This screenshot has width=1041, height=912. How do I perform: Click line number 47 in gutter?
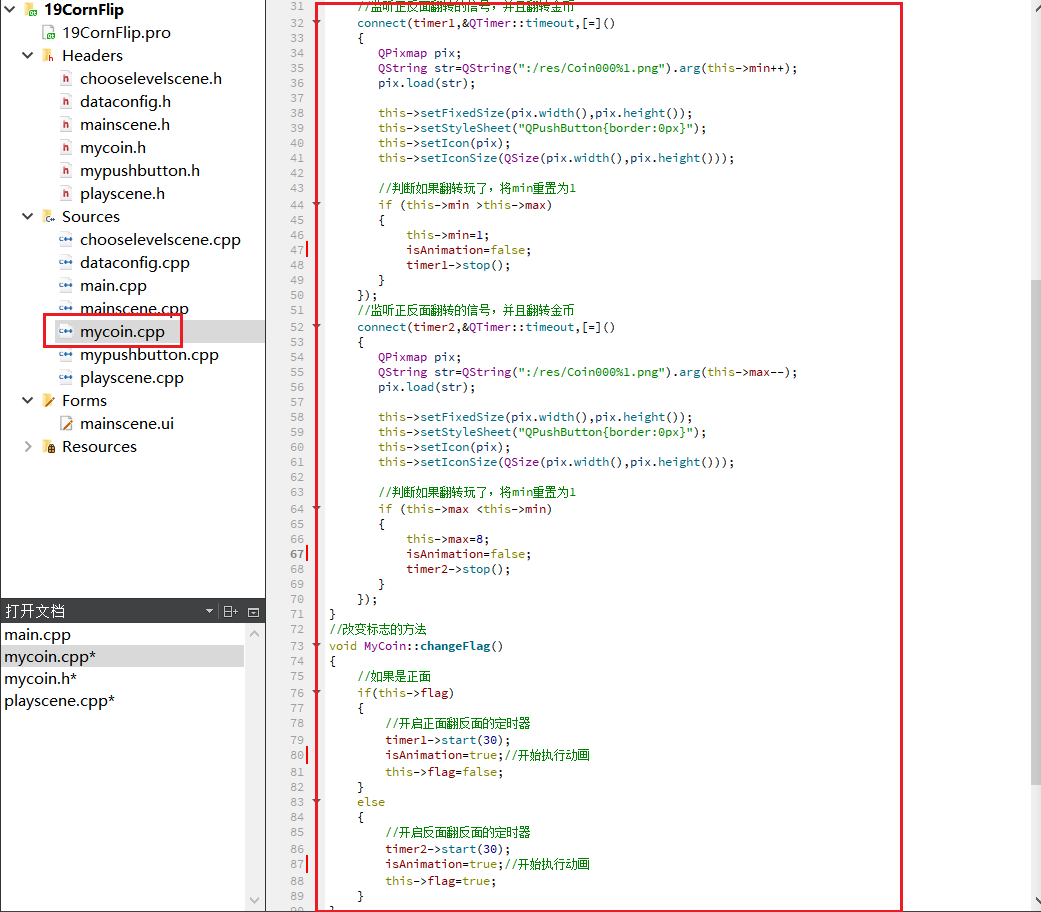point(297,250)
